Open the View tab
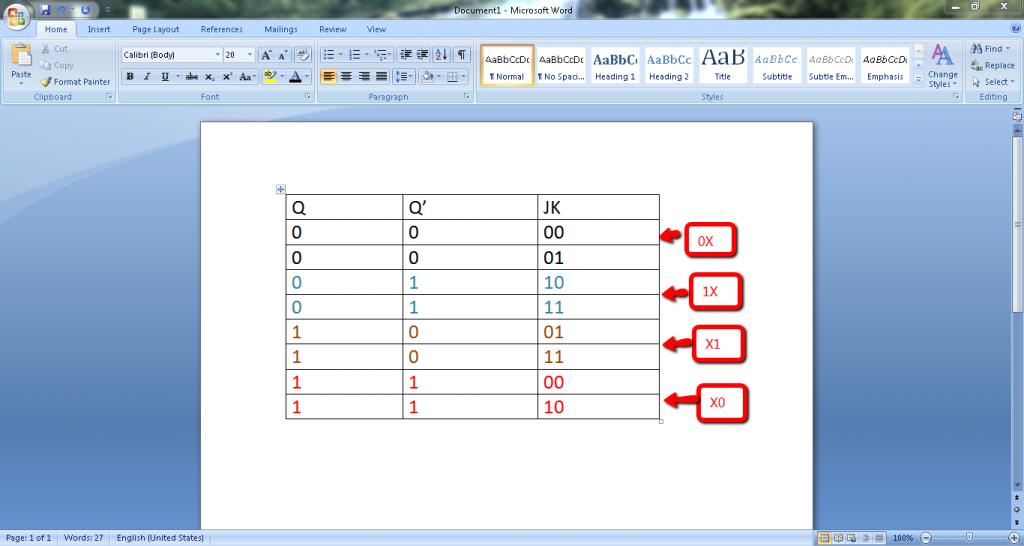 [x=376, y=29]
